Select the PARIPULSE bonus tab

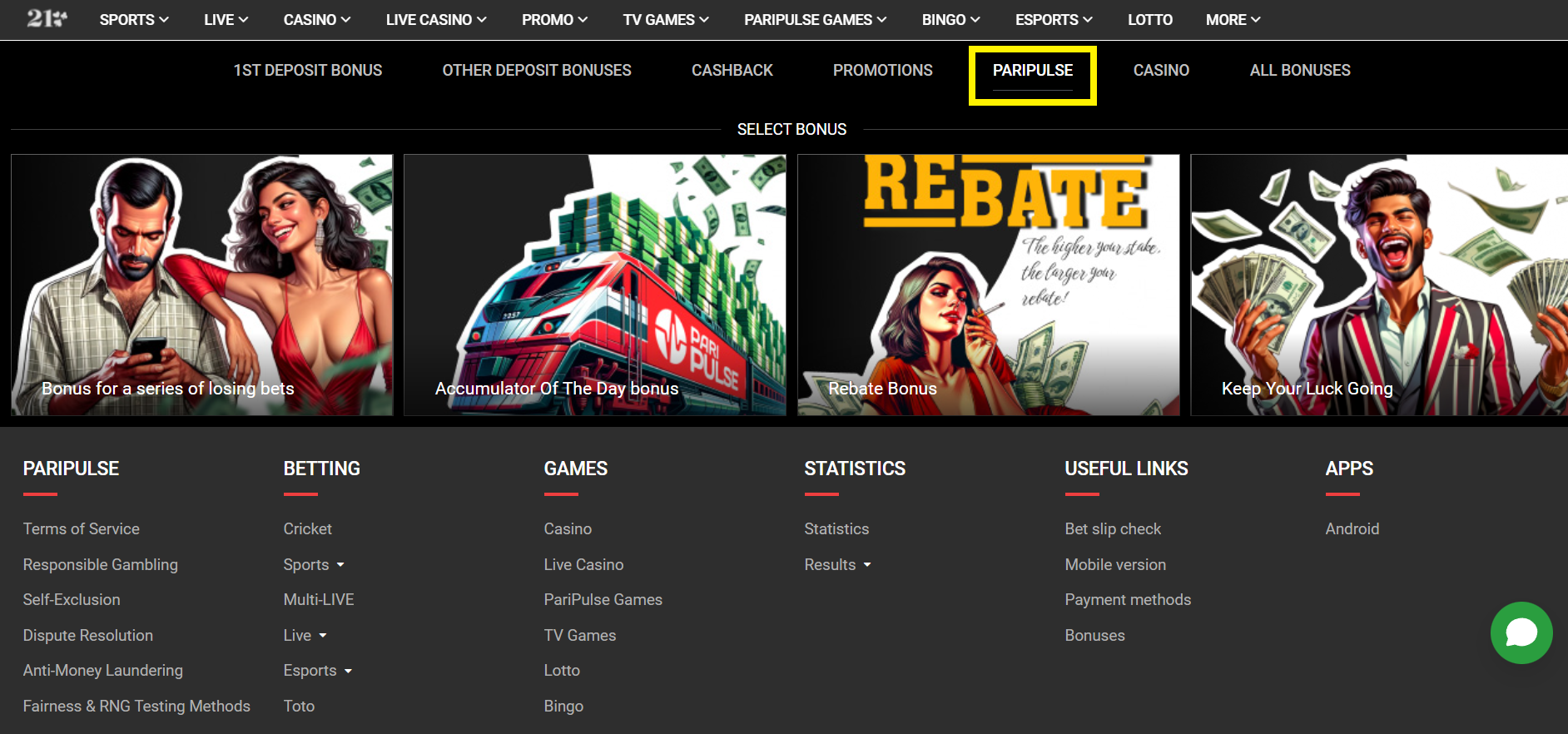click(1033, 71)
